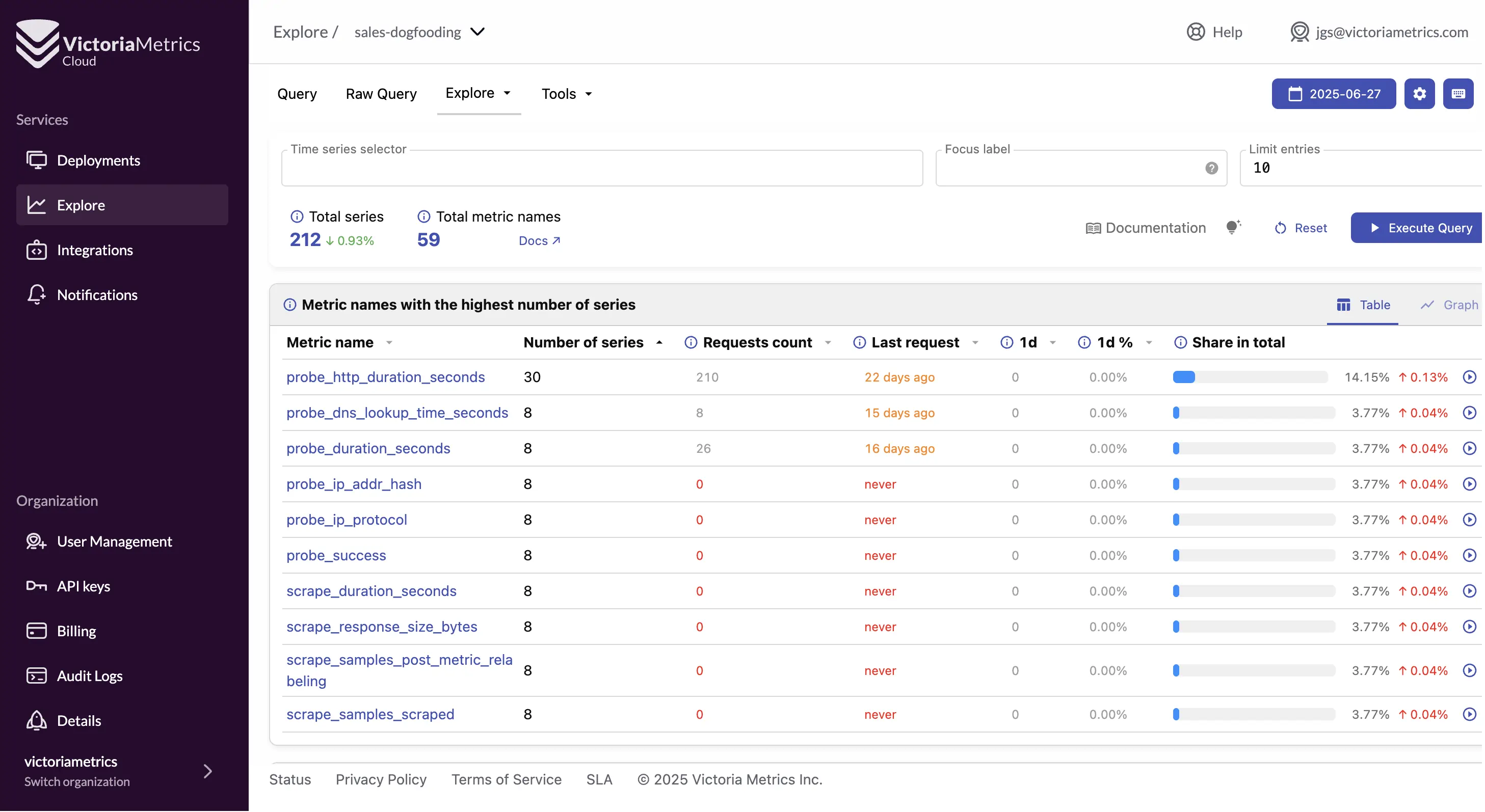Click the Share in total info icon

tap(1181, 343)
